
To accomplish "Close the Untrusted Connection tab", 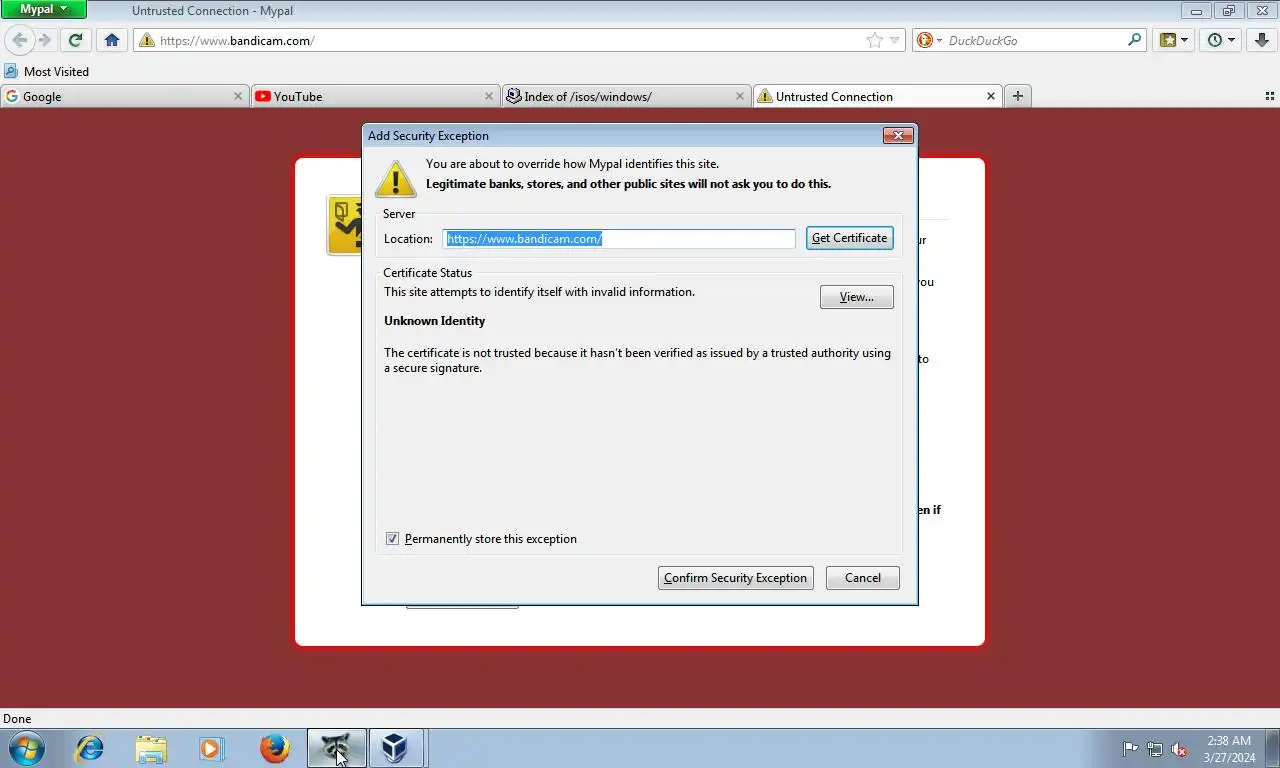I will point(991,96).
